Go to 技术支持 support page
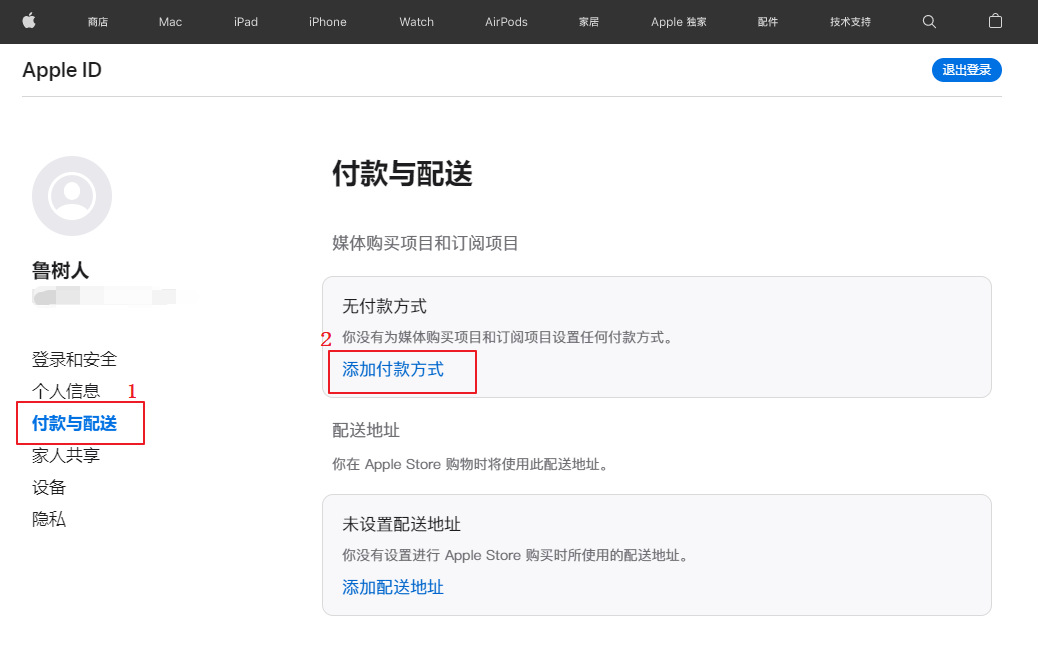Viewport: 1038px width, 648px height. (850, 22)
